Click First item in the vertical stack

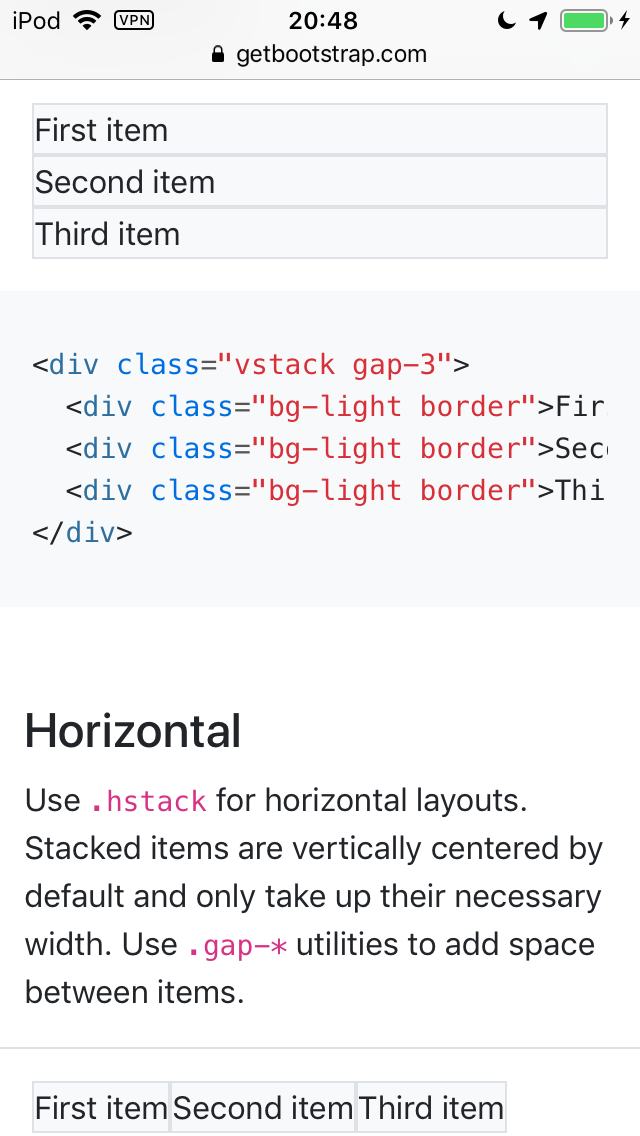tap(320, 130)
